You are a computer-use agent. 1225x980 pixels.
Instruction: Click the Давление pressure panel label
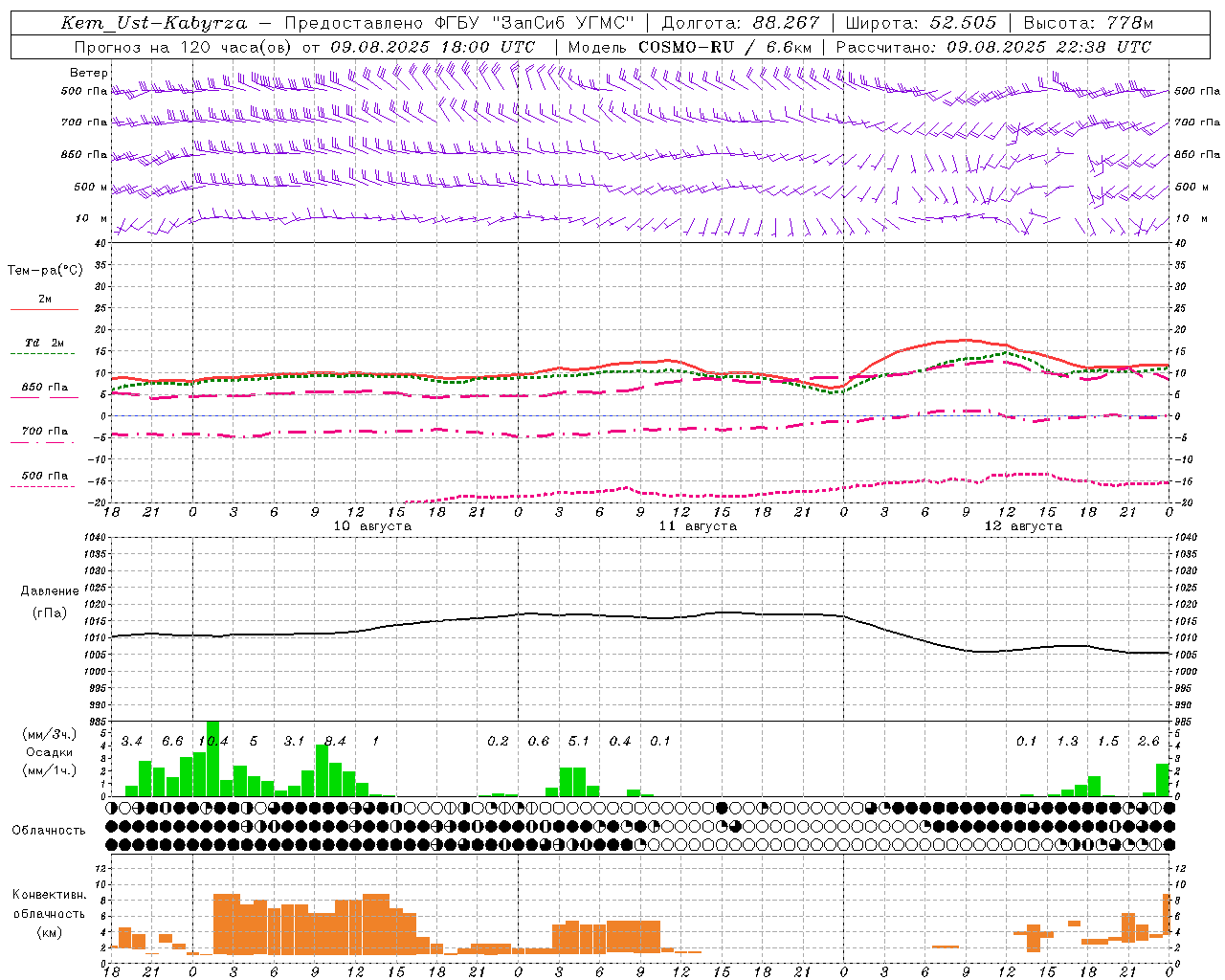[x=50, y=591]
